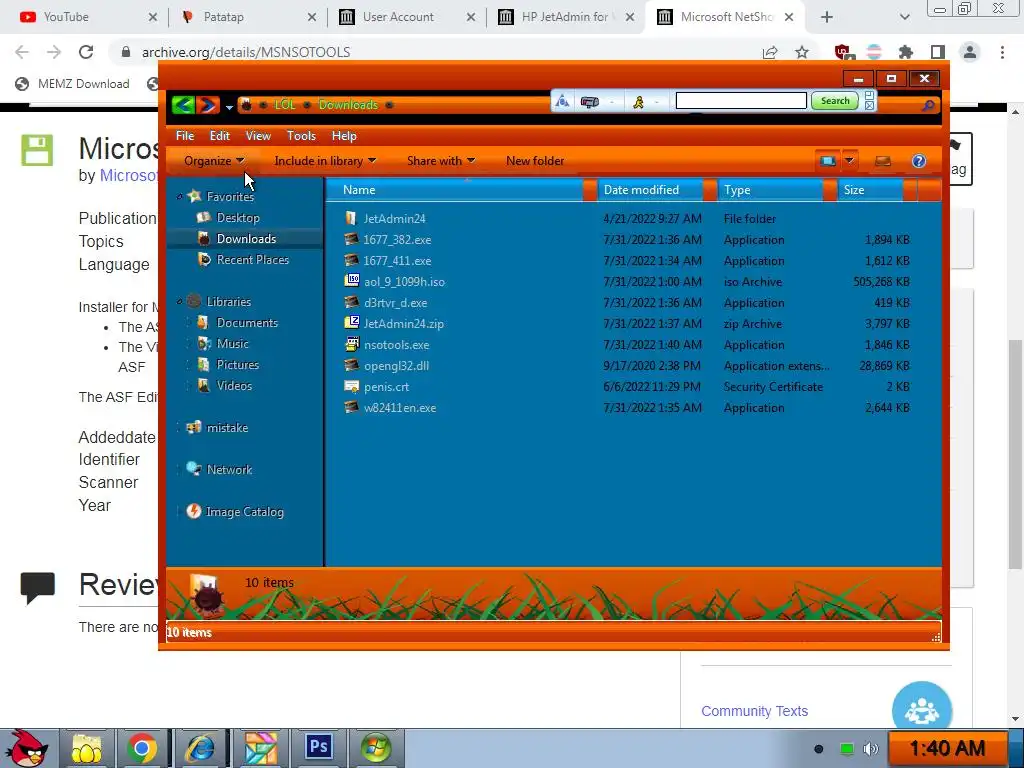Click New folder button
The height and width of the screenshot is (768, 1024).
click(535, 161)
